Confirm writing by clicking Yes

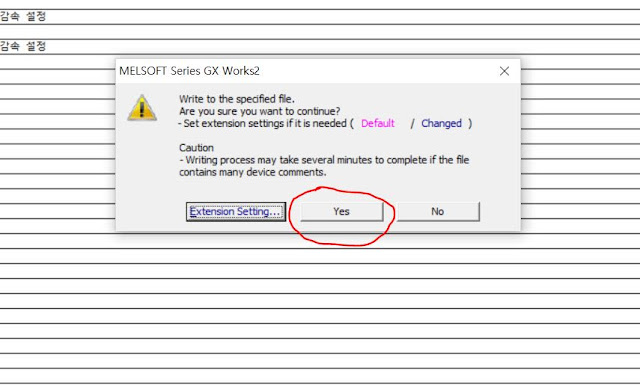pyautogui.click(x=342, y=211)
